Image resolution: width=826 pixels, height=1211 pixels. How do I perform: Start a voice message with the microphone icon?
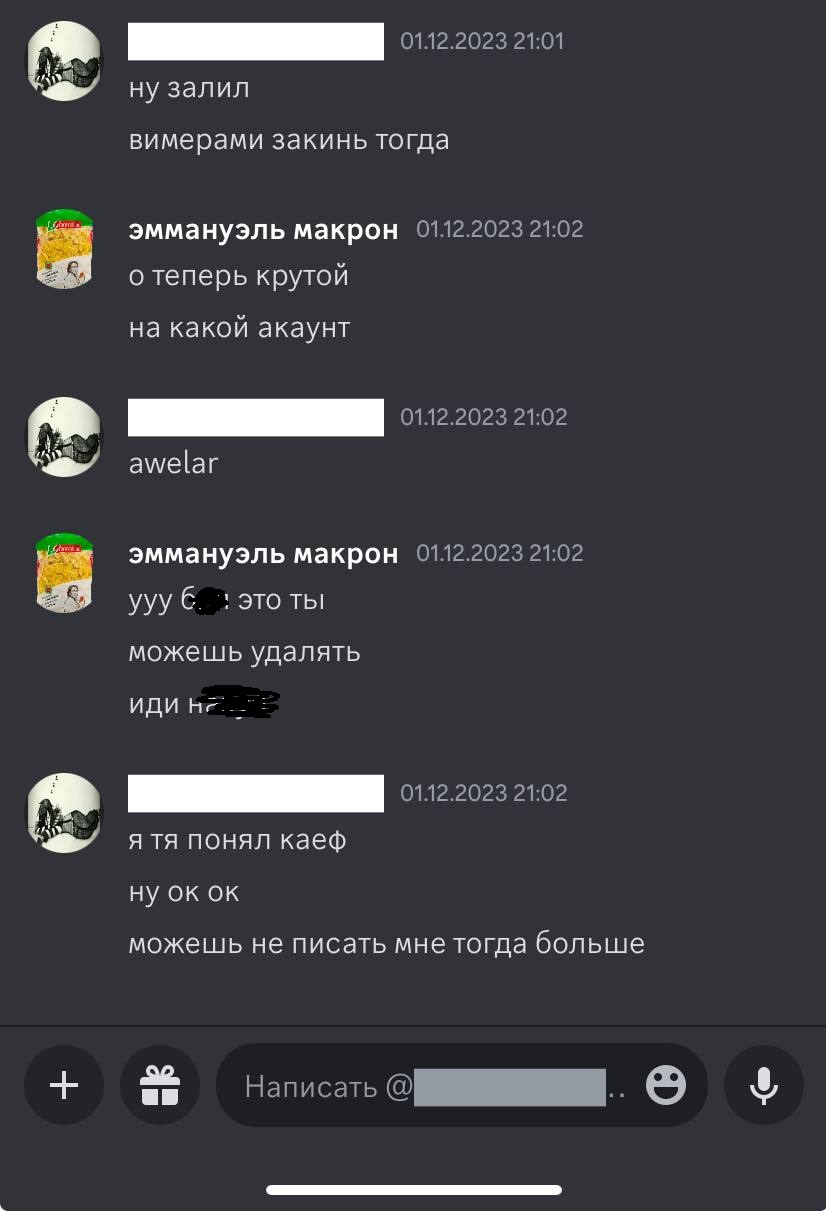tap(764, 1085)
